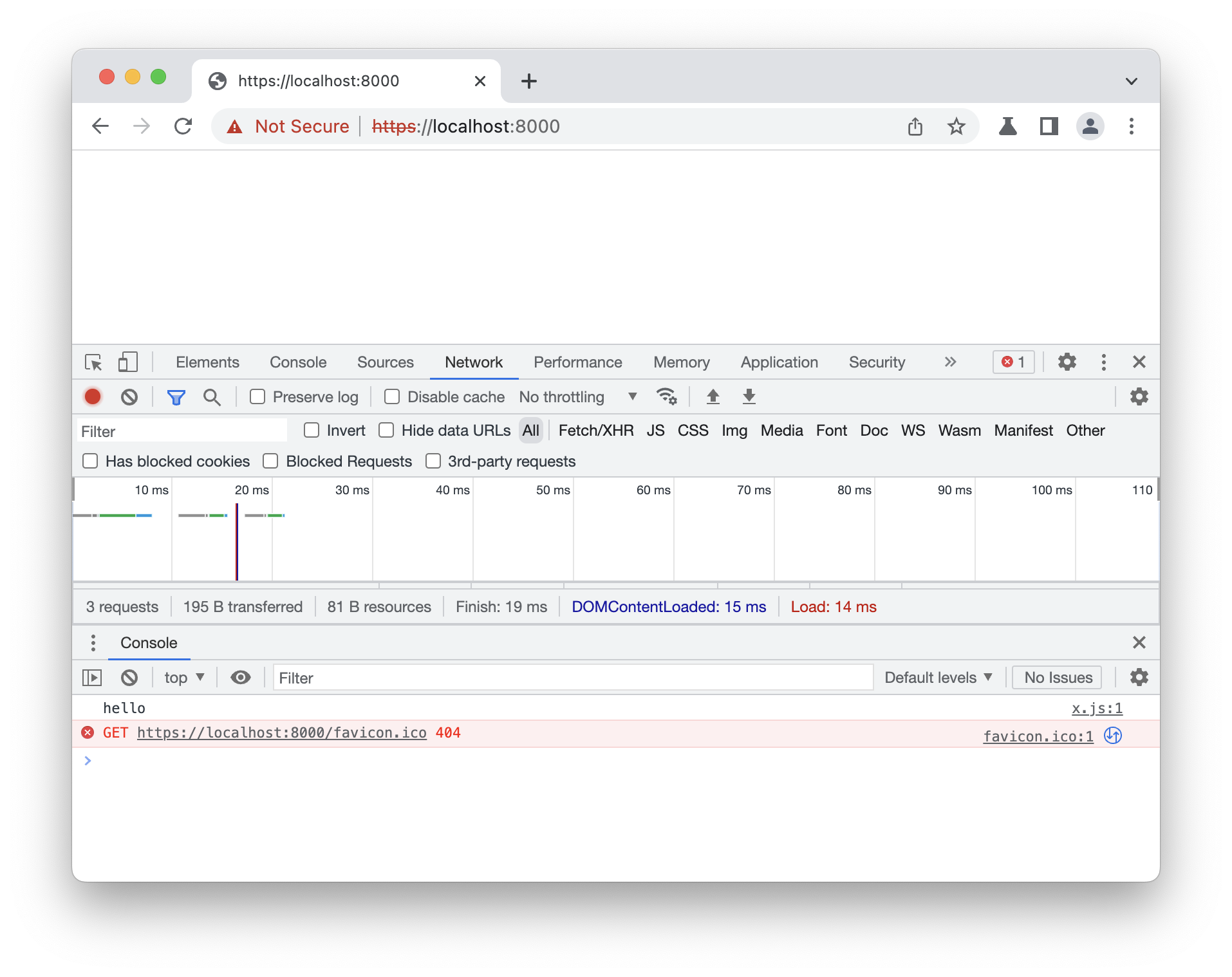Type in the Console filter field
This screenshot has width=1232, height=977.
click(573, 677)
